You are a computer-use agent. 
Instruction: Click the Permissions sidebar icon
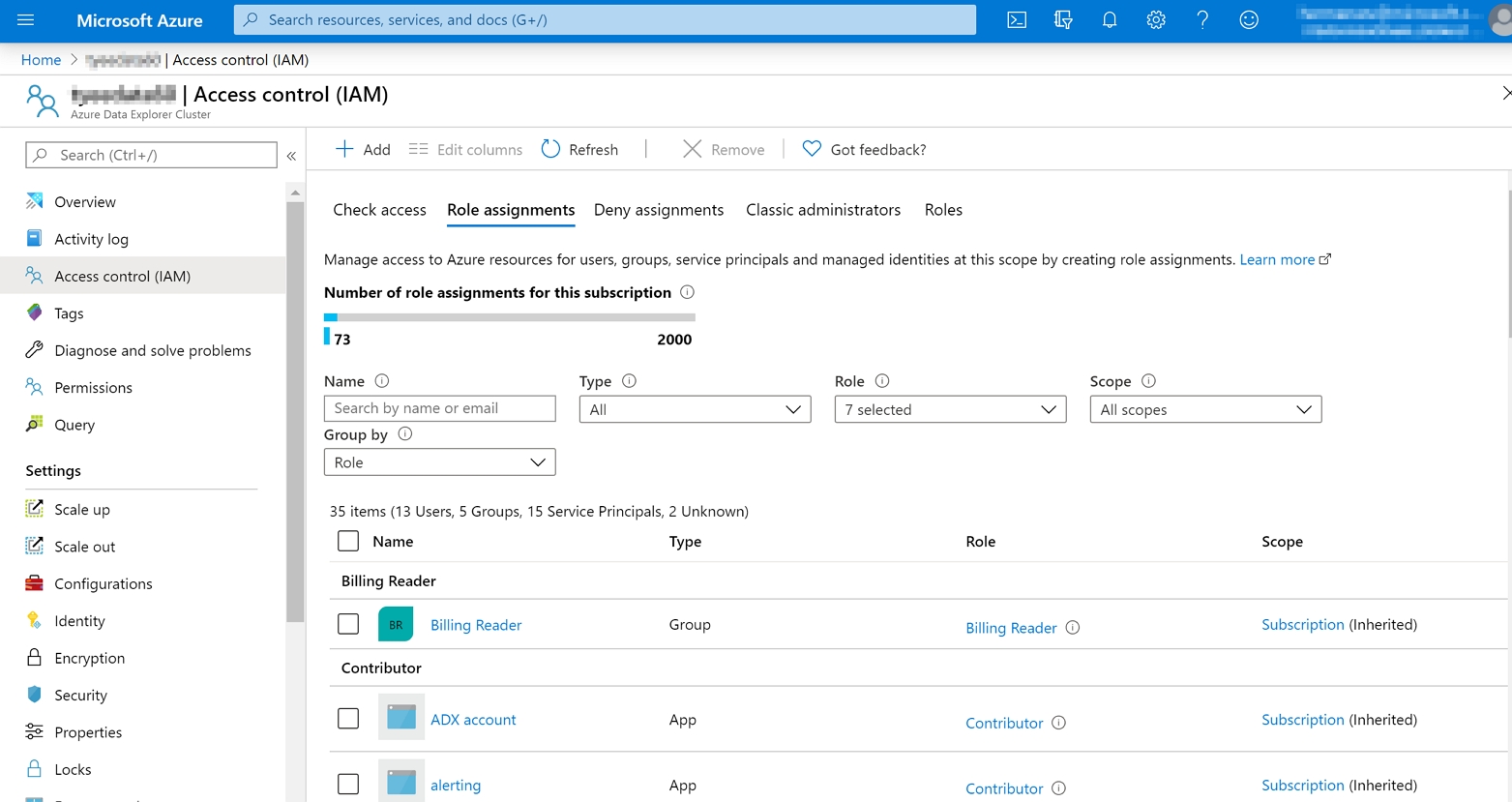[x=35, y=387]
